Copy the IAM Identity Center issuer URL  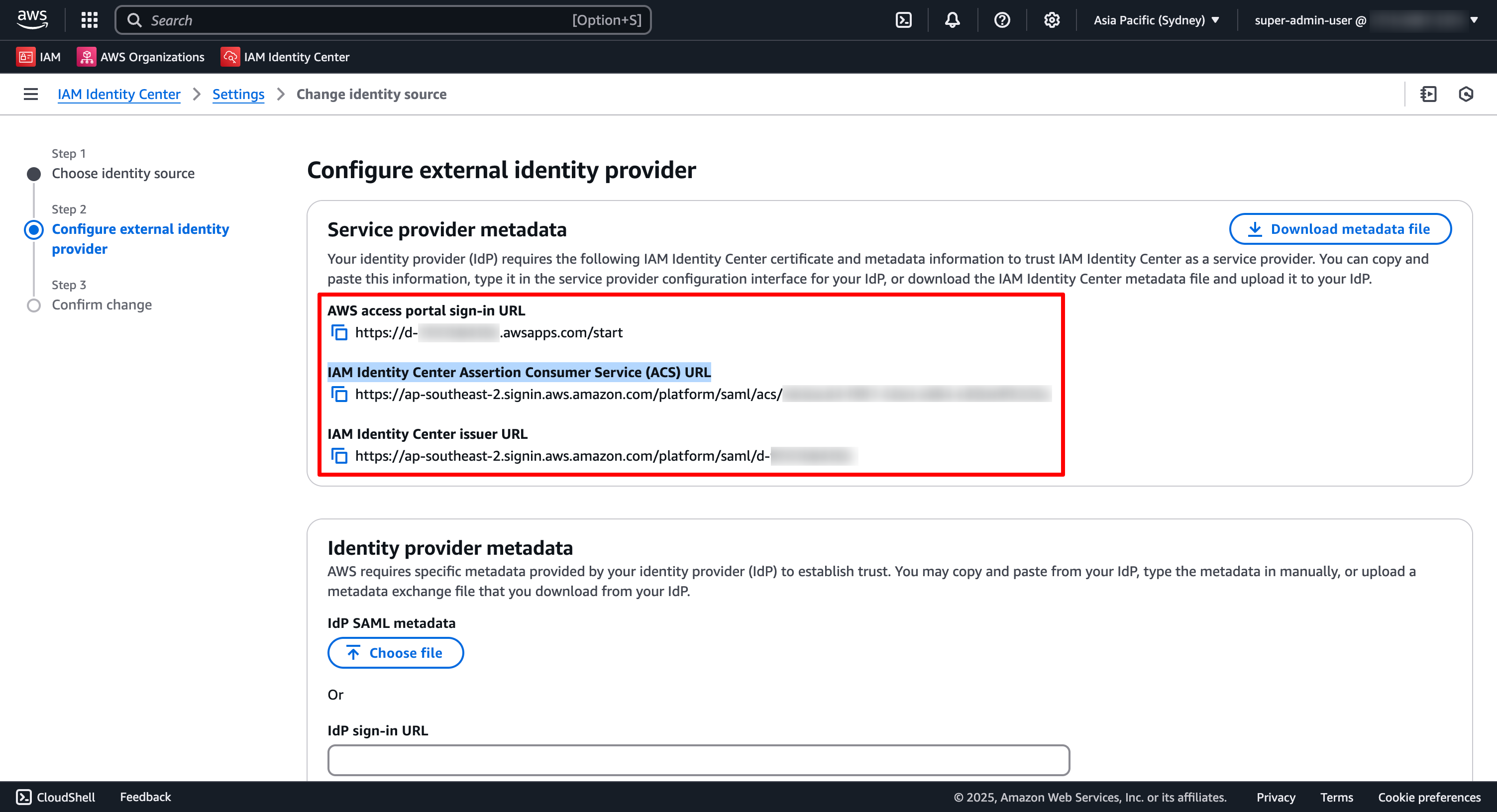339,456
